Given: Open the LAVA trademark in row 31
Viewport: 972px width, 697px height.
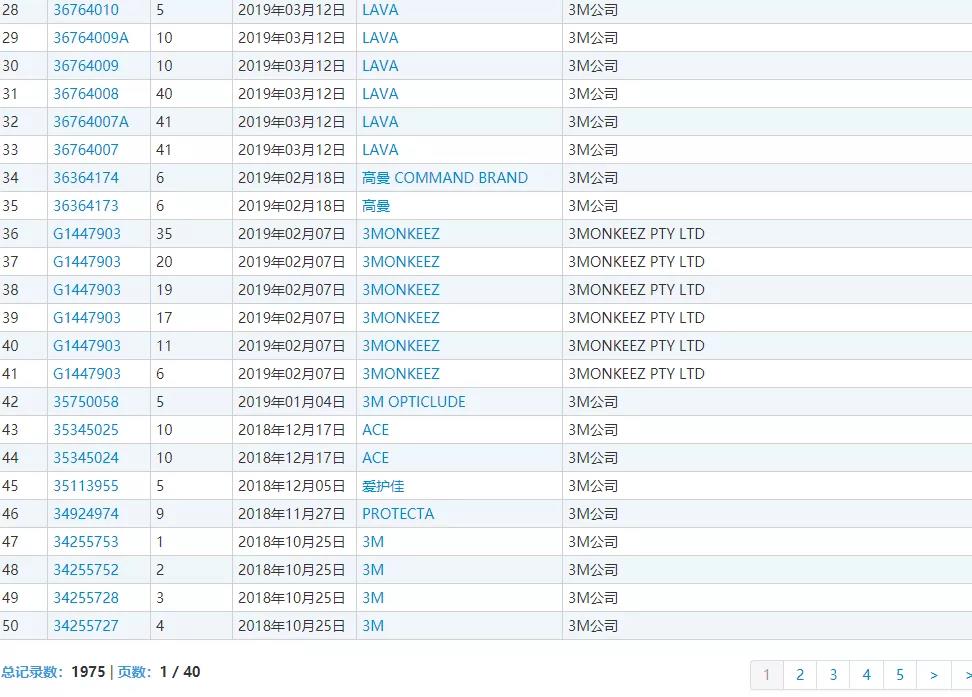Looking at the screenshot, I should pyautogui.click(x=380, y=94).
